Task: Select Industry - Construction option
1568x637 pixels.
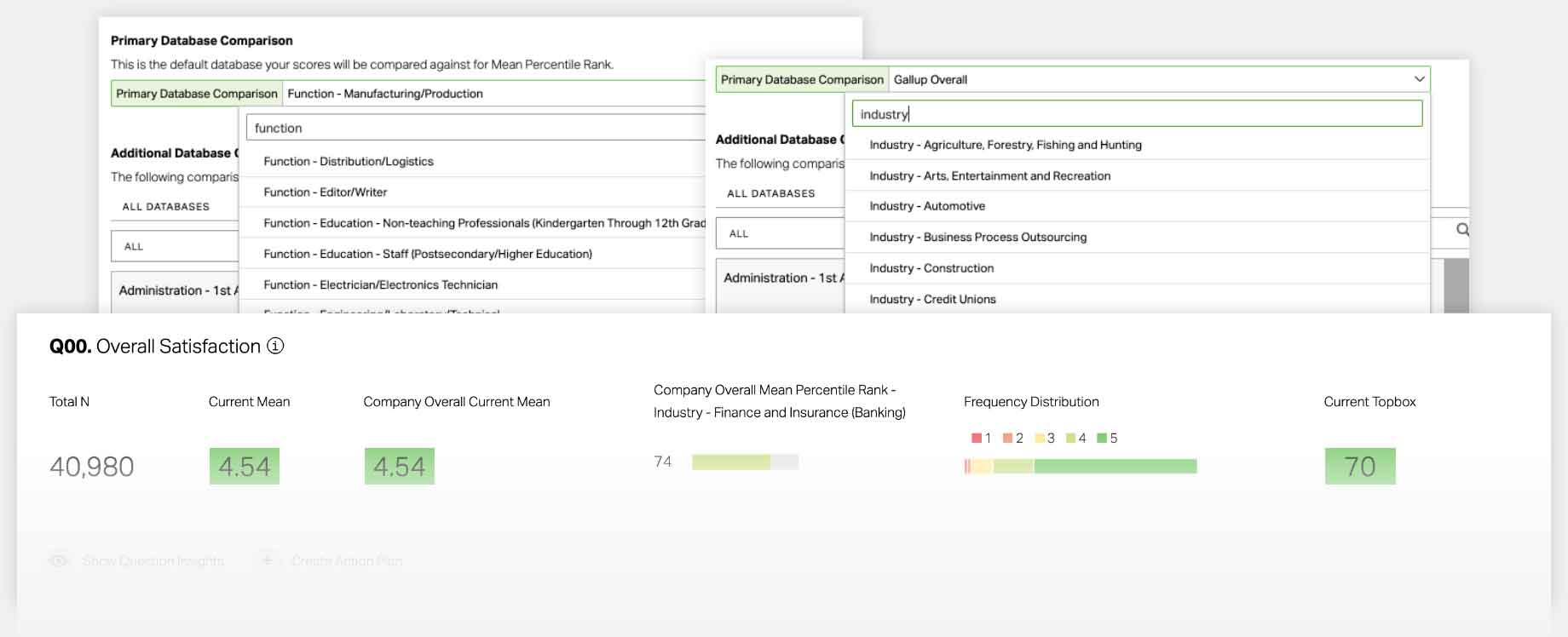Action: (x=931, y=268)
